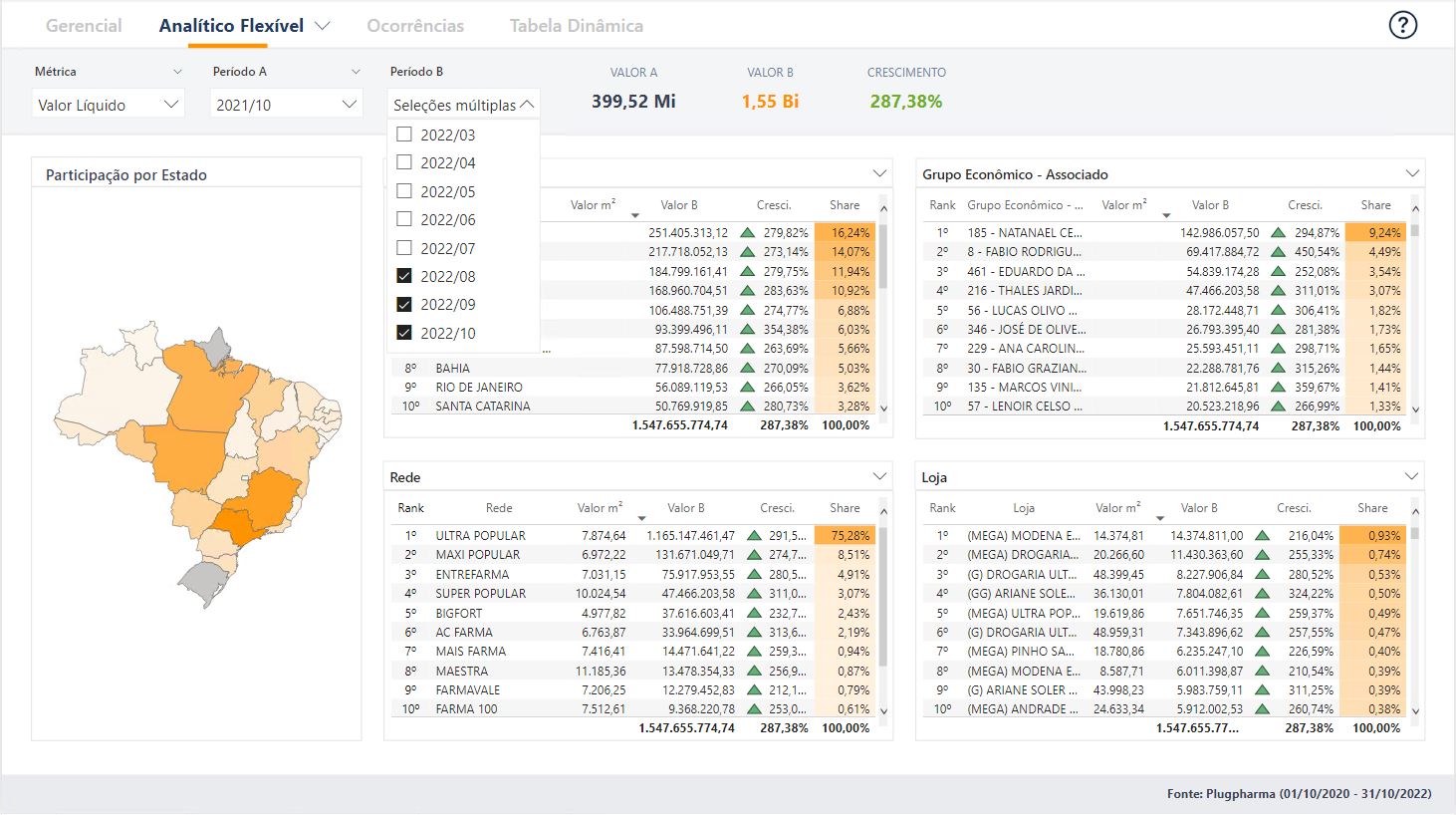Switch to the Gerencial tab
This screenshot has width=1456, height=815.
coord(84,26)
